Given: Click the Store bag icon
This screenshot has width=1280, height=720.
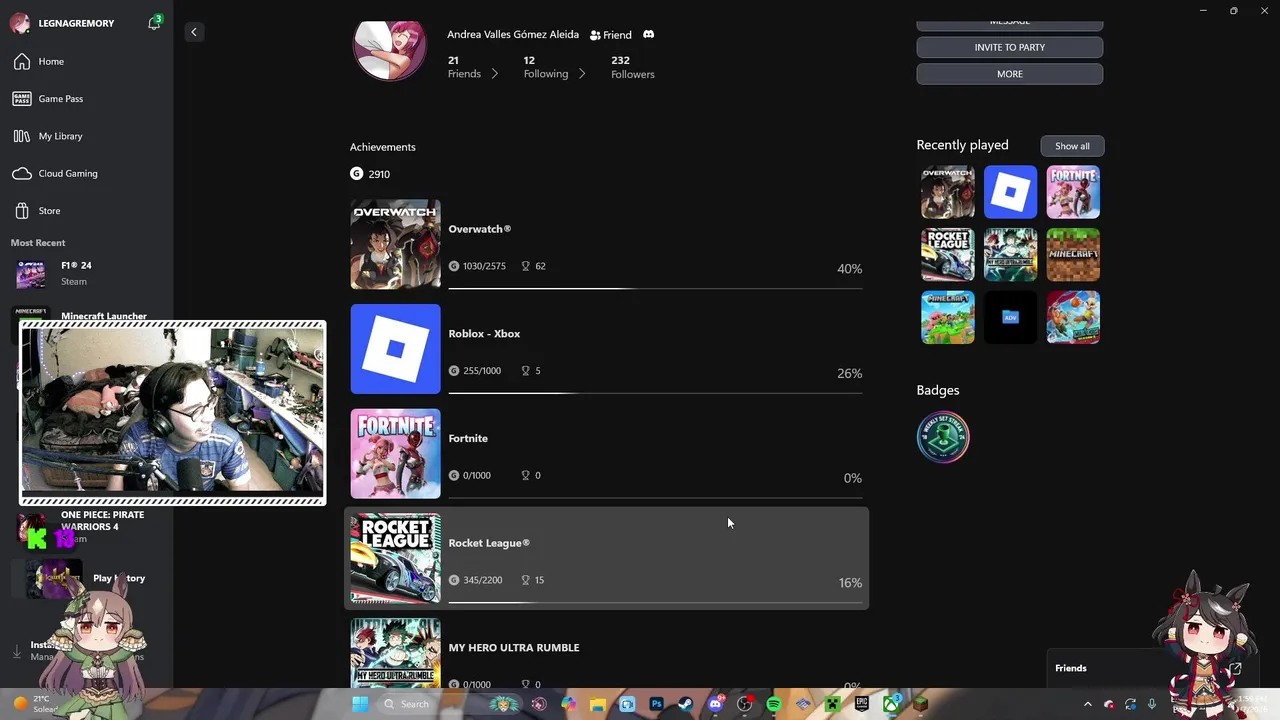Looking at the screenshot, I should pos(22,211).
